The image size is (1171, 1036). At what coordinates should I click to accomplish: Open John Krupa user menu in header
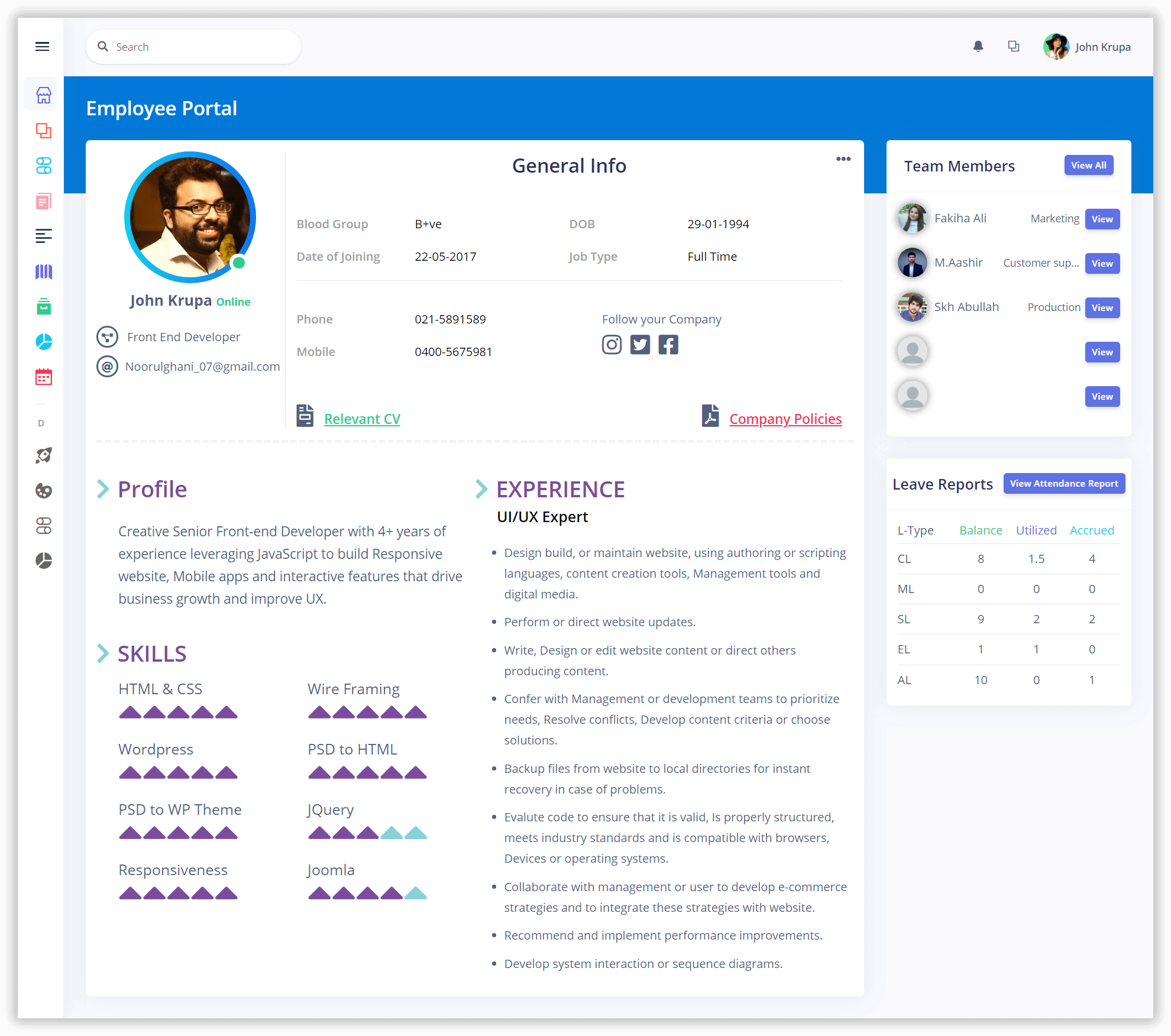tap(1087, 47)
